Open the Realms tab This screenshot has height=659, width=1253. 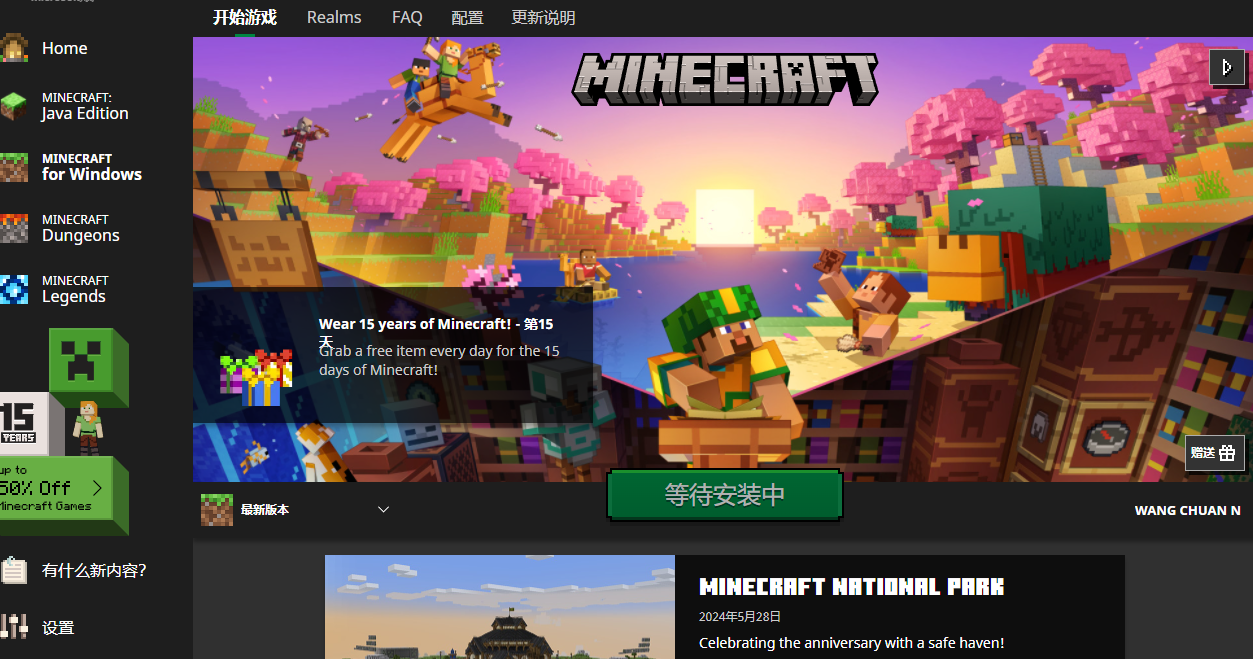click(334, 17)
